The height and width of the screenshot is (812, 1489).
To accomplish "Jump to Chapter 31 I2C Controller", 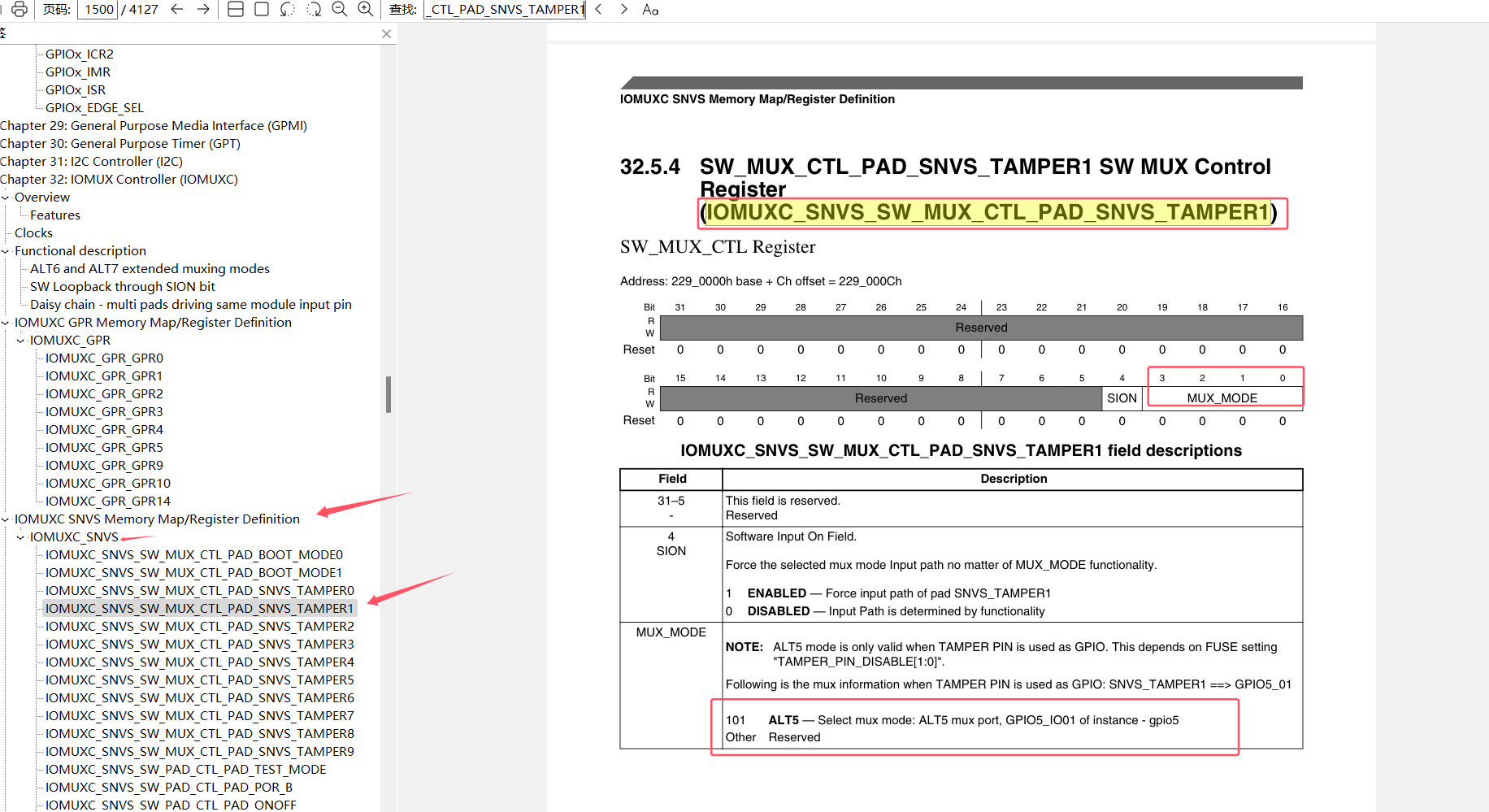I will pos(91,162).
